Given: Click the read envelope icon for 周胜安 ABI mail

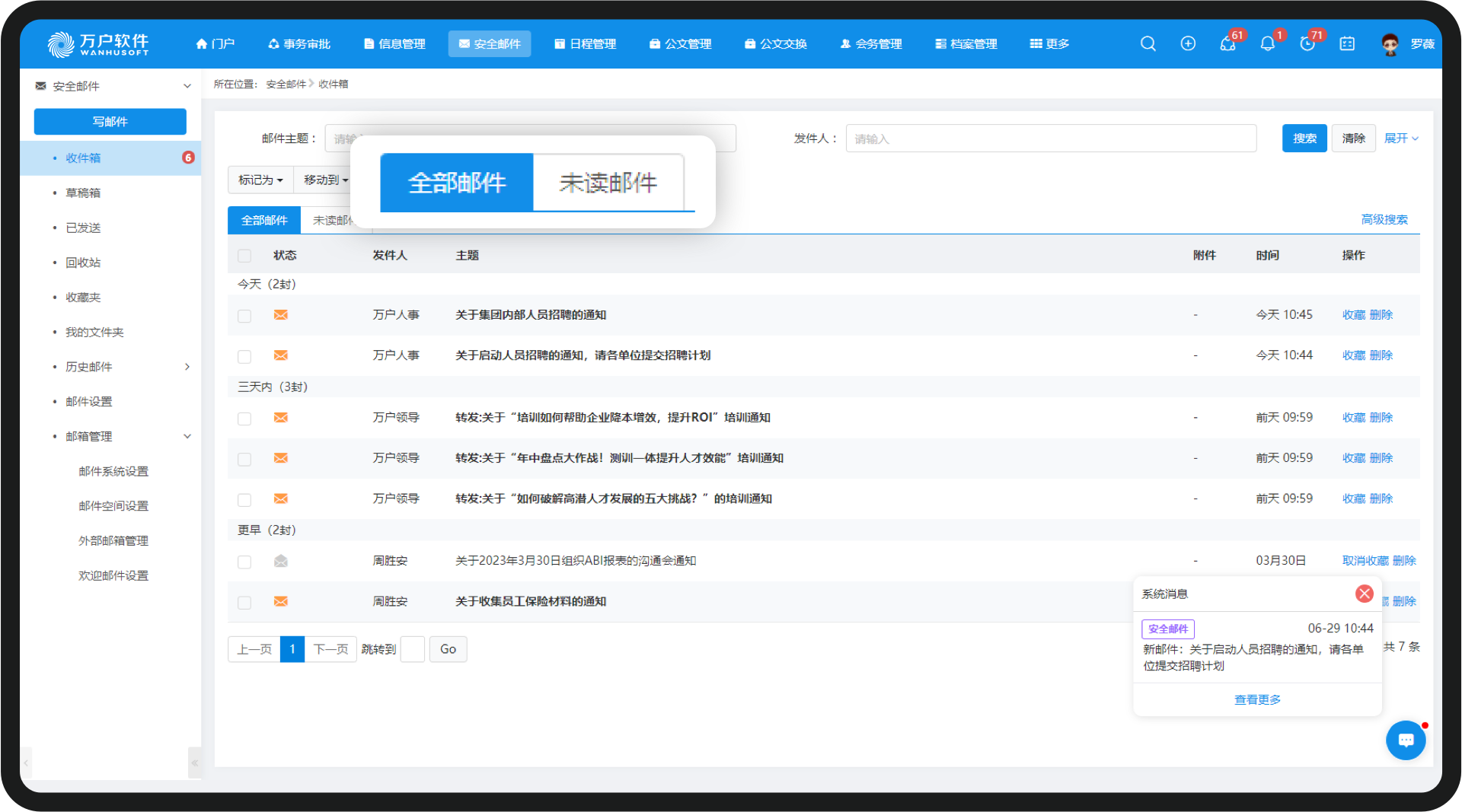Looking at the screenshot, I should click(281, 562).
